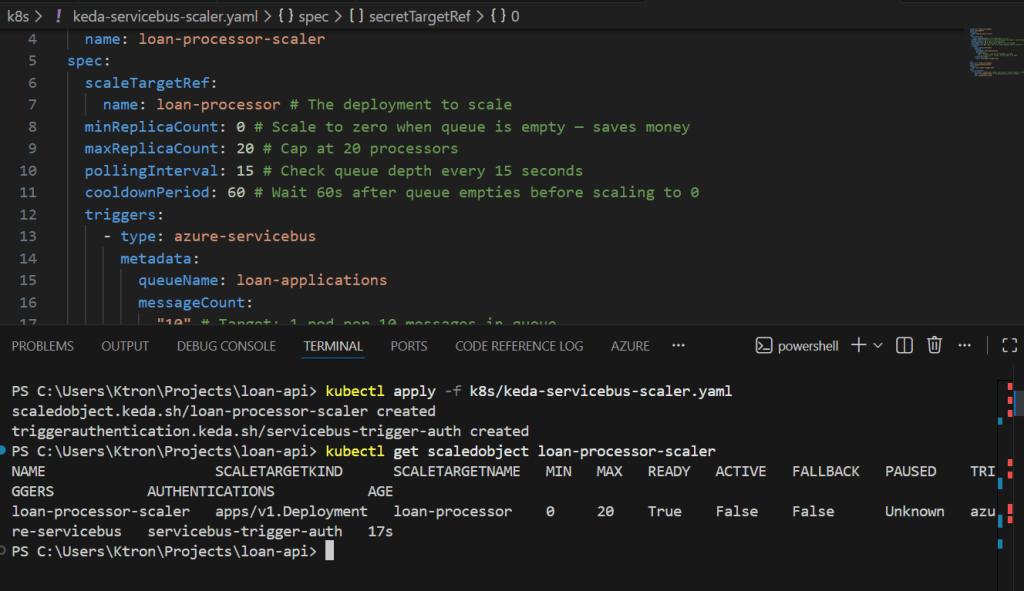Click the plus icon to open a new terminal
This screenshot has width=1024, height=591.
point(858,345)
